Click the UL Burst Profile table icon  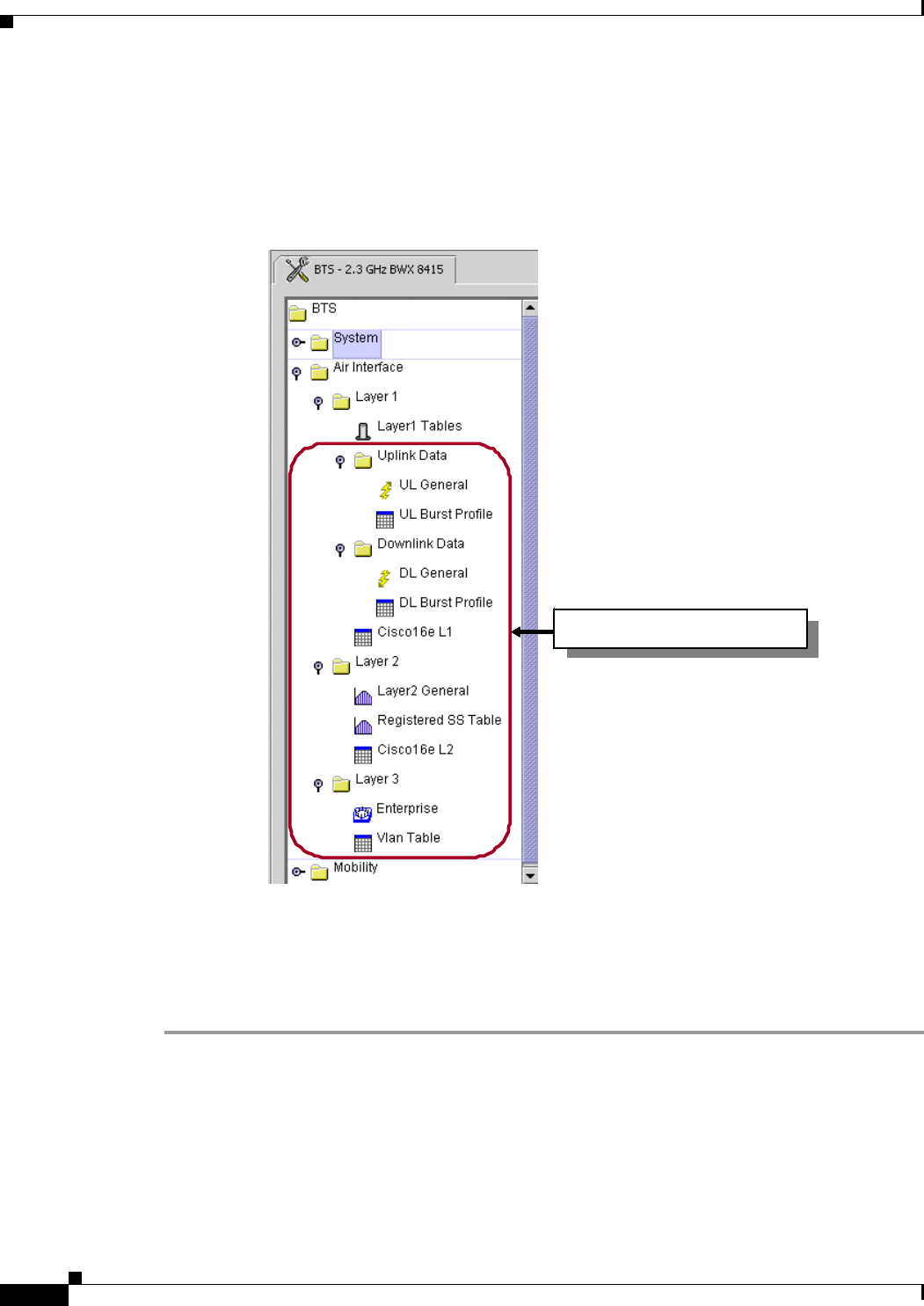coord(385,519)
